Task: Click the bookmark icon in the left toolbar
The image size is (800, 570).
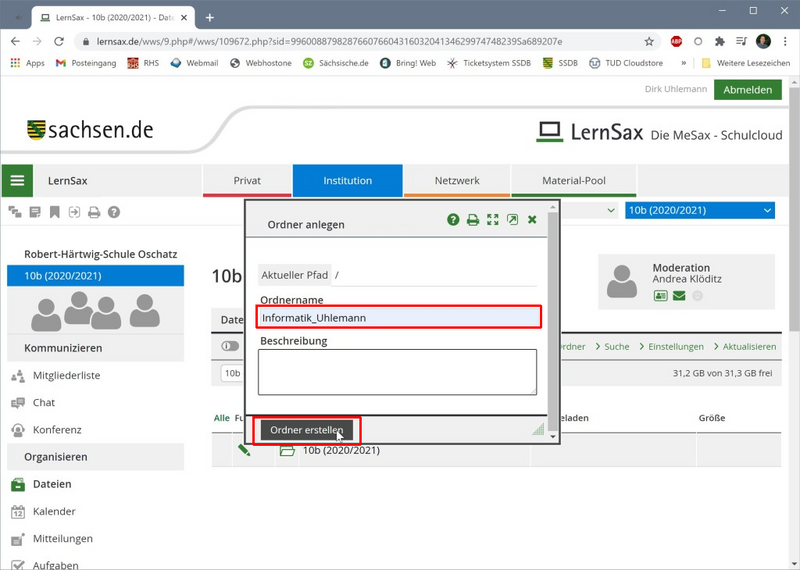Action: tap(54, 212)
